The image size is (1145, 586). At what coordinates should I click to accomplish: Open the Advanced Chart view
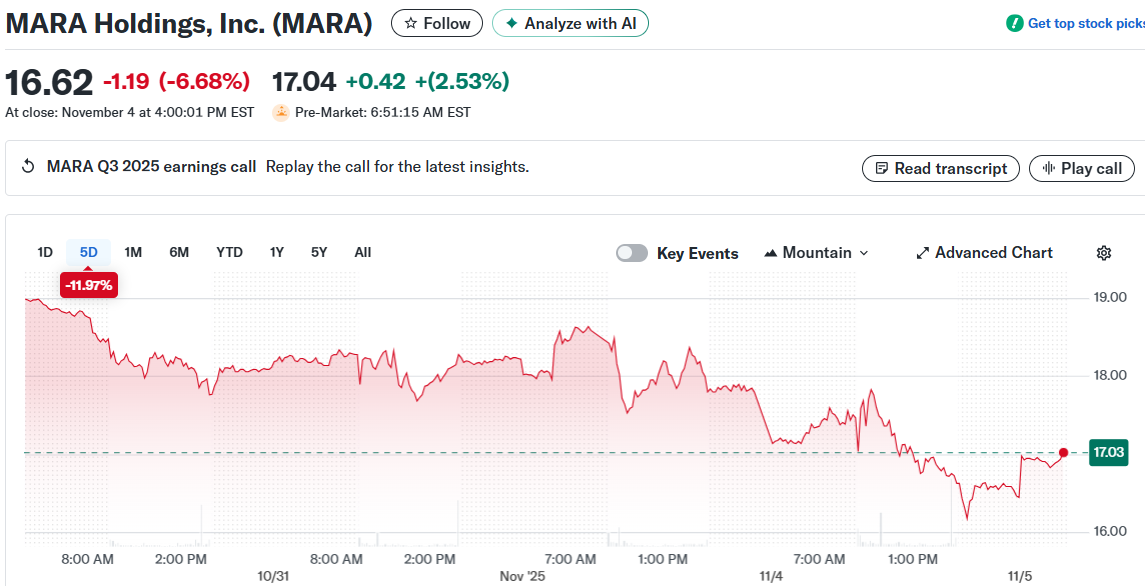point(984,253)
